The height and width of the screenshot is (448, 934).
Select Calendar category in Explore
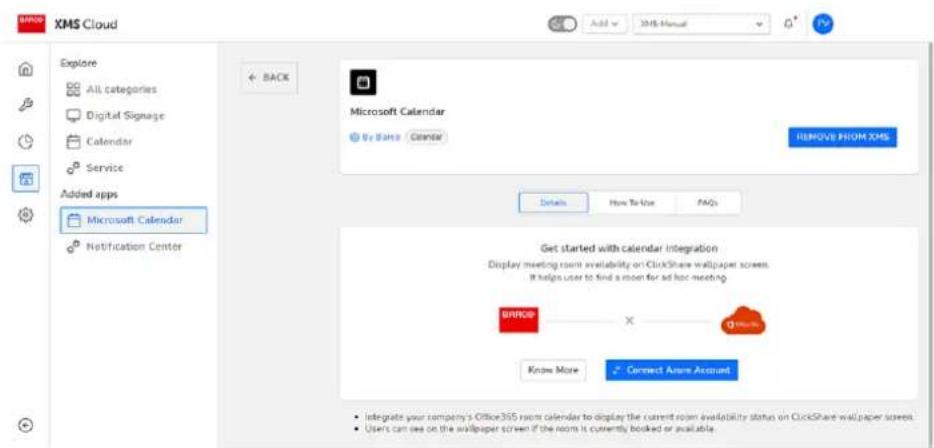coord(99,142)
